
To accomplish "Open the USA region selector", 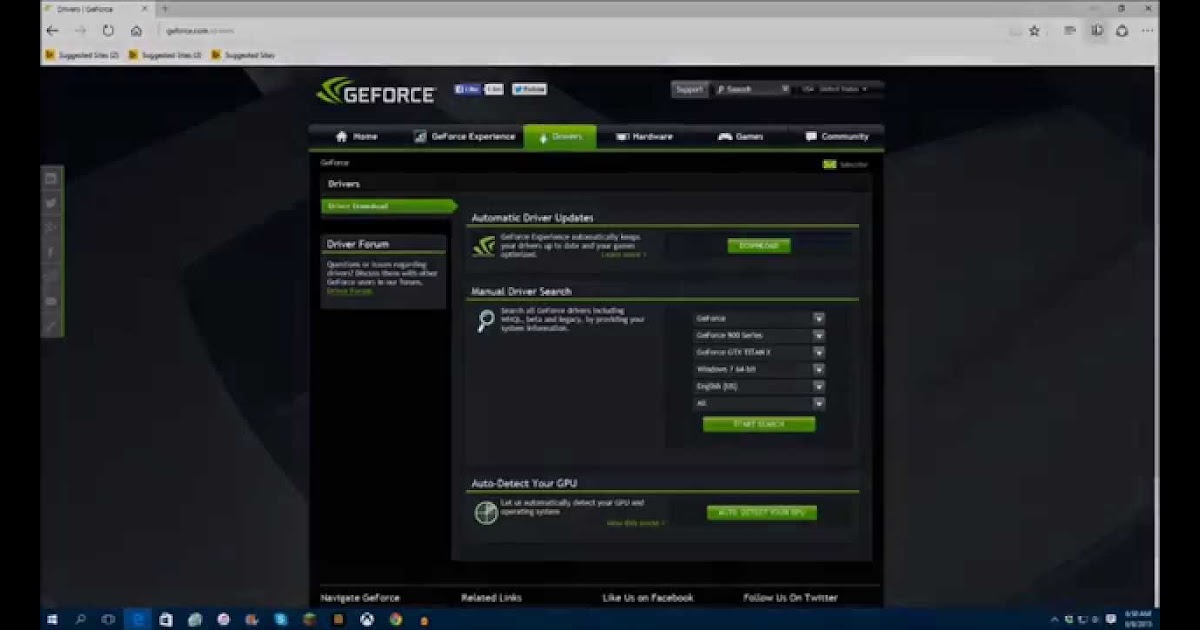I will (838, 90).
